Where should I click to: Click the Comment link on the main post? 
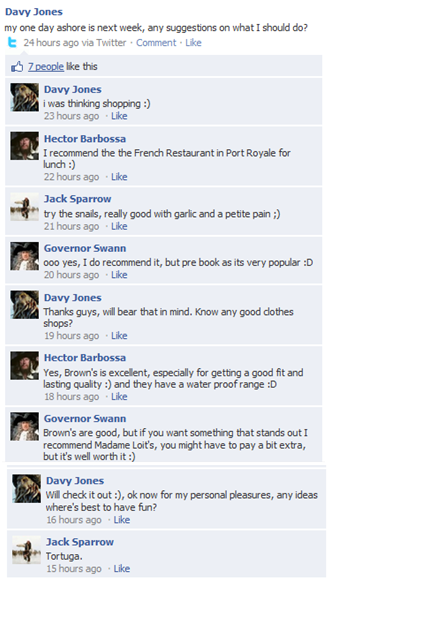(156, 43)
